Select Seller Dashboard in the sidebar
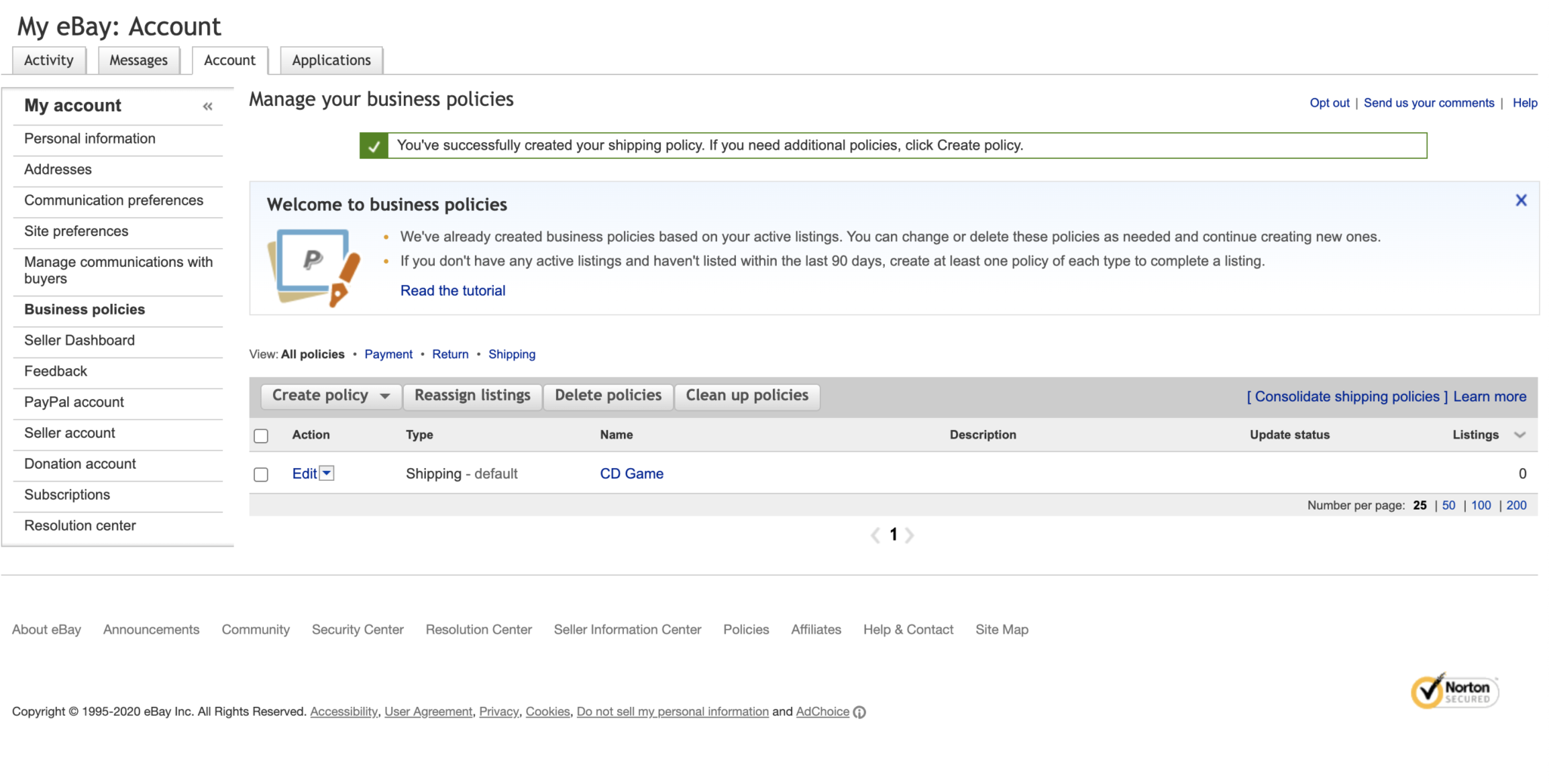The width and height of the screenshot is (1549, 784). pos(79,340)
